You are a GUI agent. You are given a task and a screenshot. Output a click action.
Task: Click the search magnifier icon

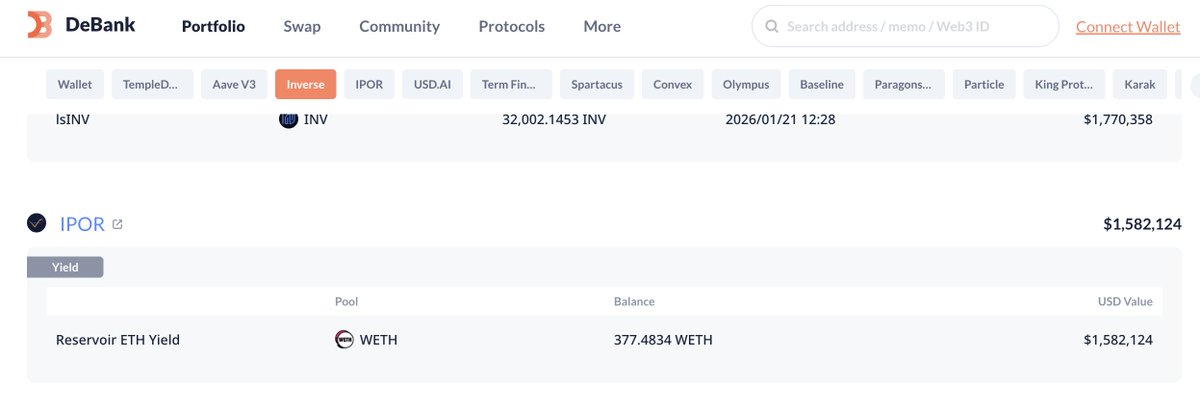tap(771, 27)
